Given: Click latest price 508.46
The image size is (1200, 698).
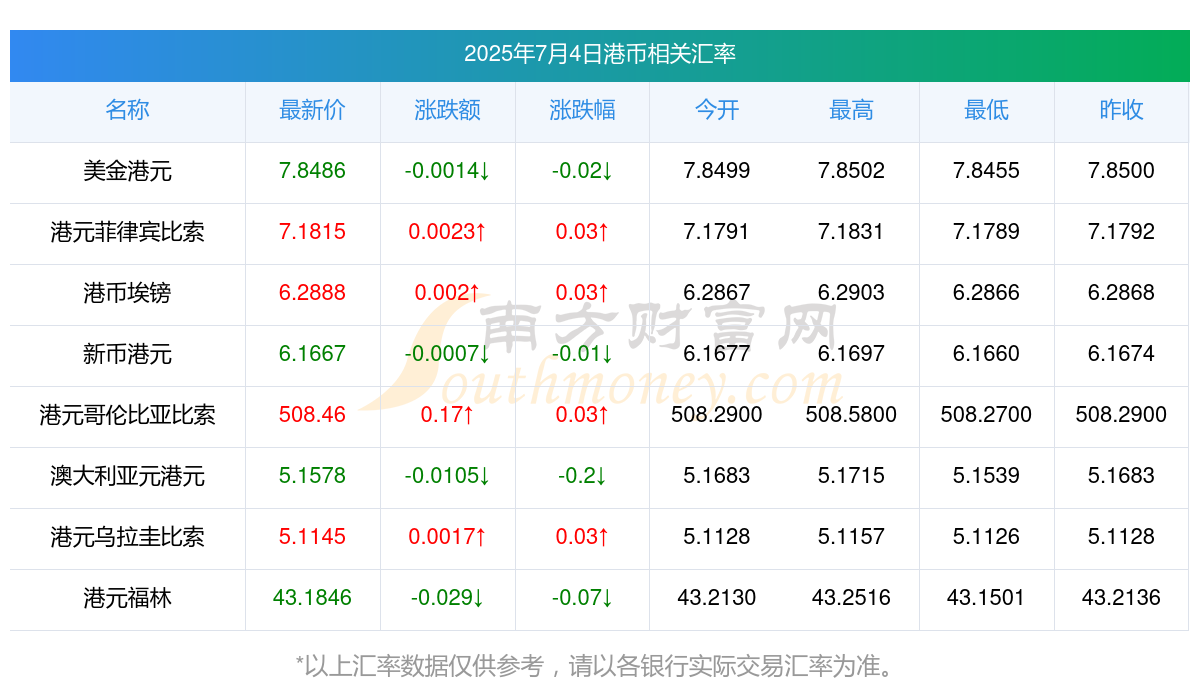Looking at the screenshot, I should coord(312,415).
